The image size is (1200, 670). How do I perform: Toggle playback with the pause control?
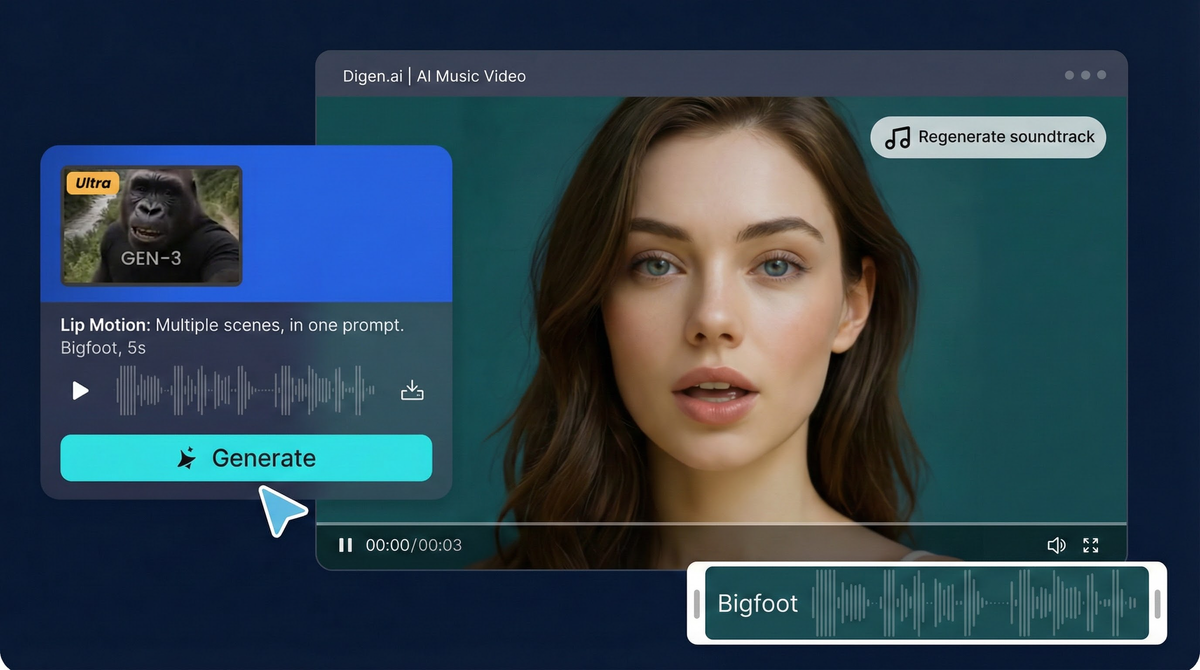pos(345,545)
